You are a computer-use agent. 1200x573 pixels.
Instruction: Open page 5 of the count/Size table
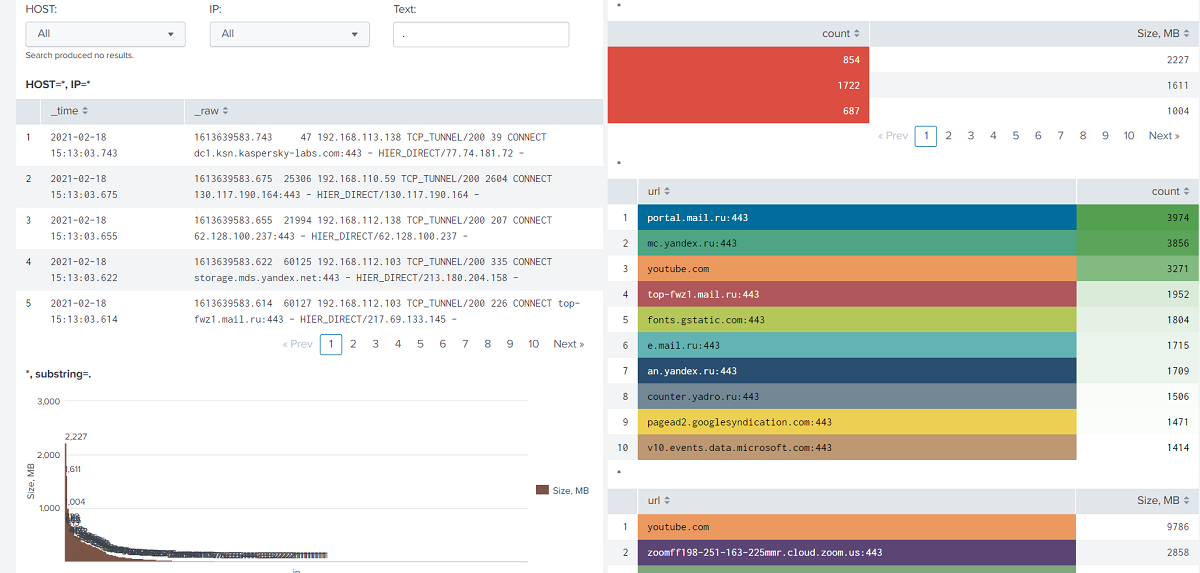click(1015, 136)
